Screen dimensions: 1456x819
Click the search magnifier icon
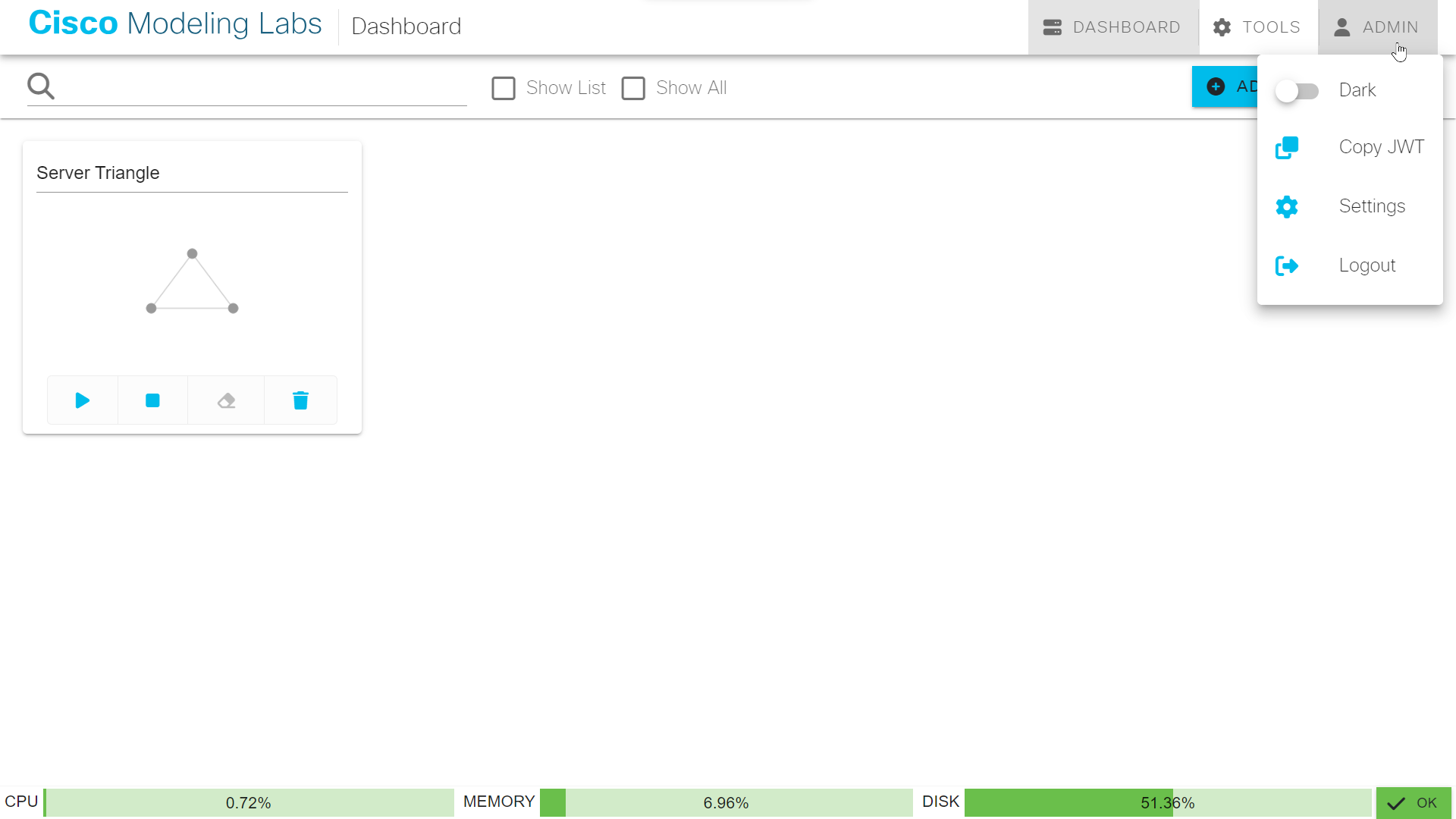41,86
